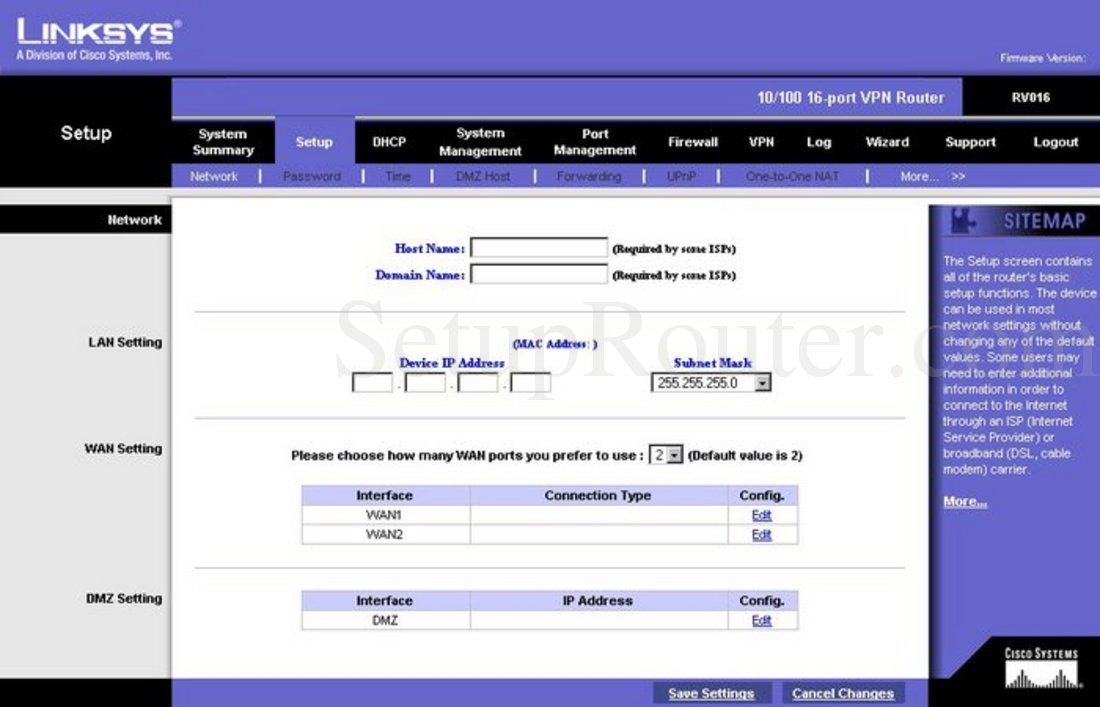Edit the DMZ interface configuration
Viewport: 1100px width, 707px height.
point(761,621)
